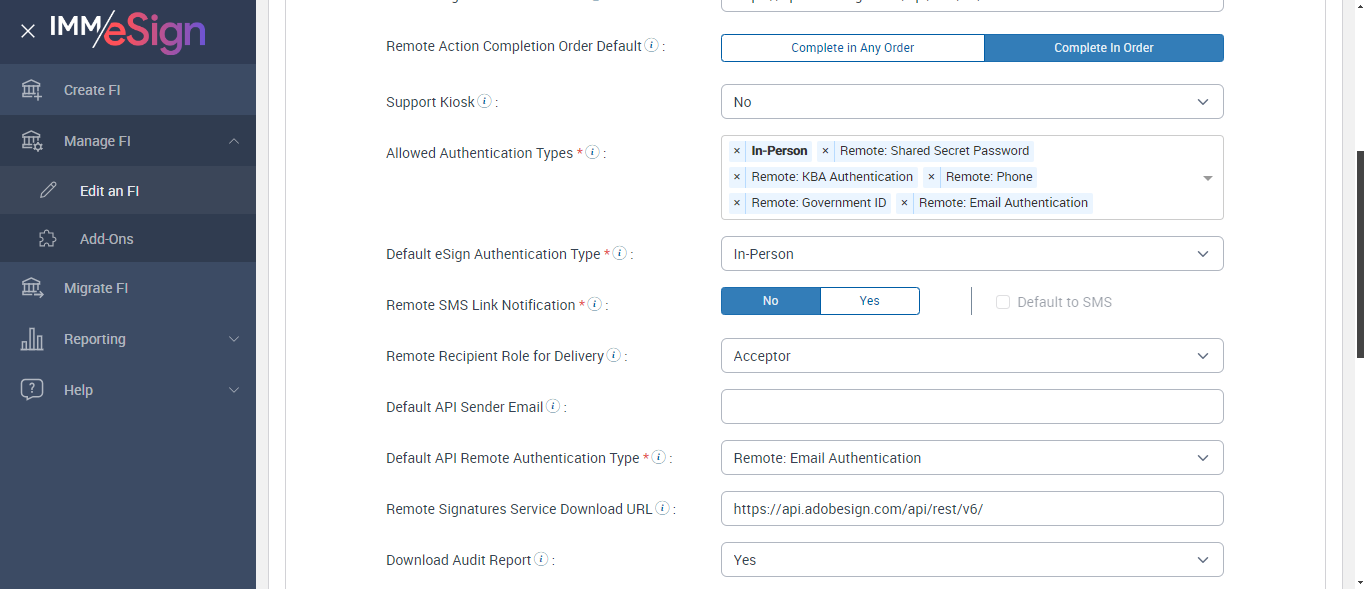1366x589 pixels.
Task: Click the Default API Sender Email field
Action: pos(971,407)
